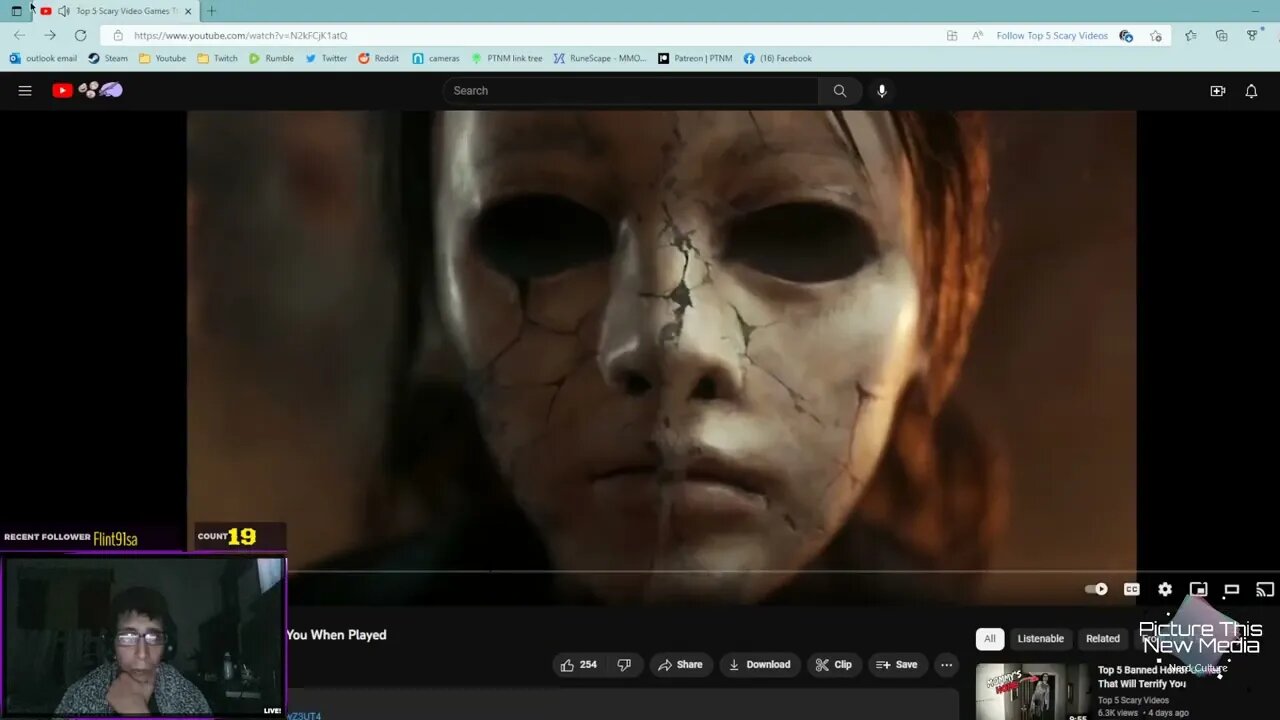1280x720 pixels.
Task: Select the All filter chip
Action: (989, 638)
